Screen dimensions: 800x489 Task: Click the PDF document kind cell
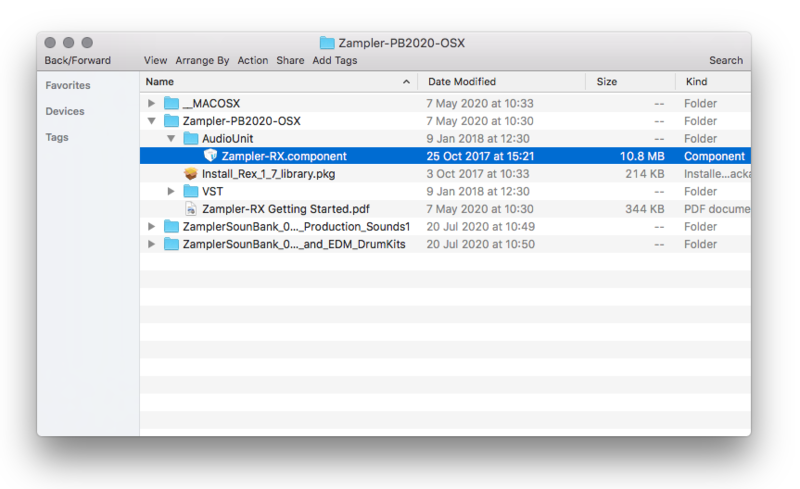717,209
